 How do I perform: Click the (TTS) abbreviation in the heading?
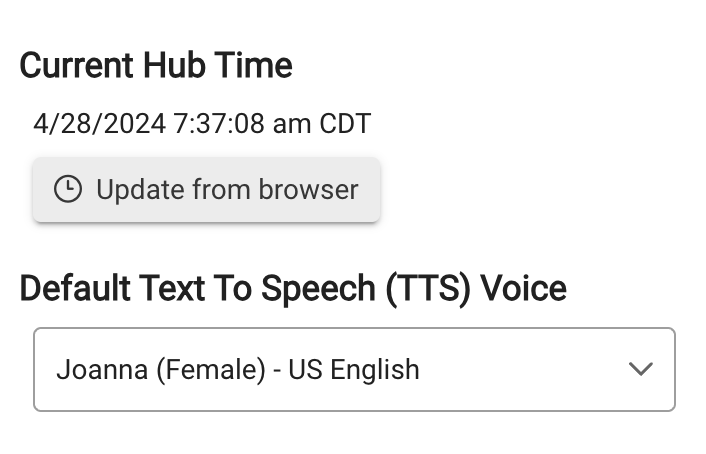pyautogui.click(x=429, y=289)
